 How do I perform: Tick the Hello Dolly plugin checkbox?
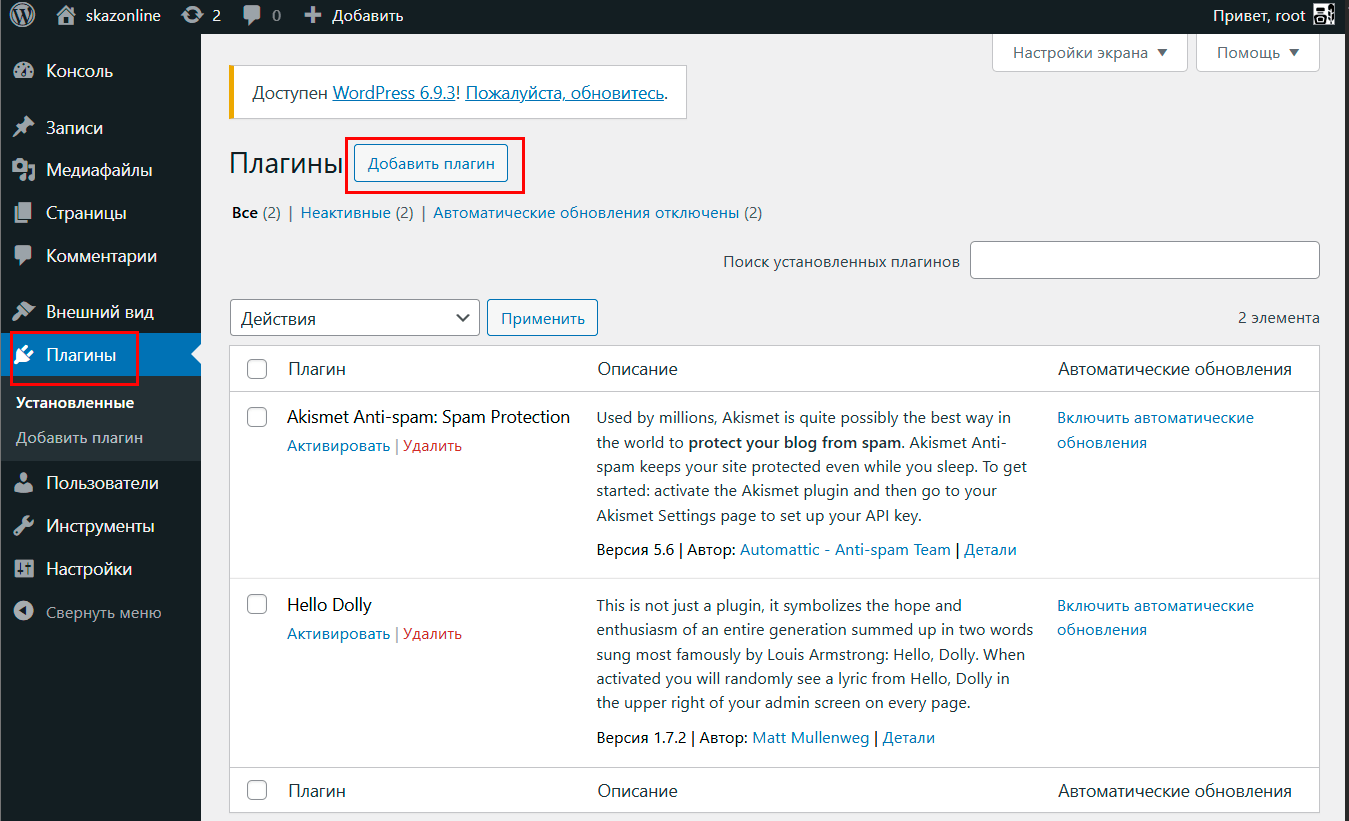click(257, 604)
